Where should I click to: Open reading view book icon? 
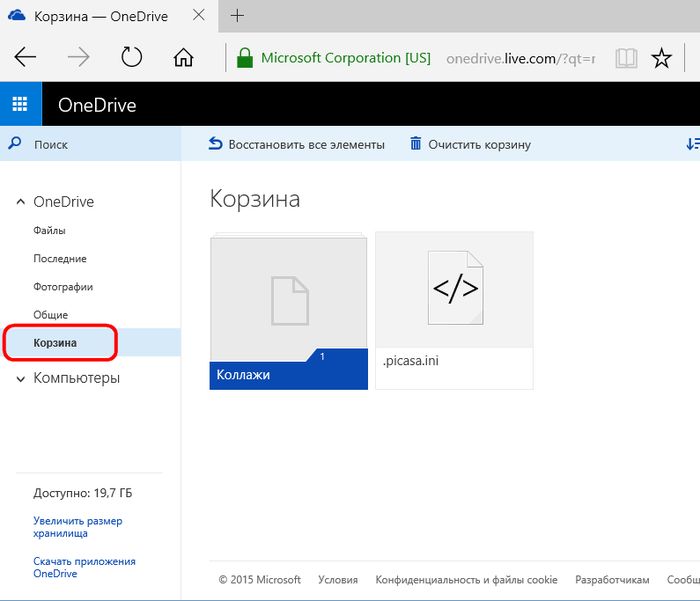pyautogui.click(x=626, y=58)
